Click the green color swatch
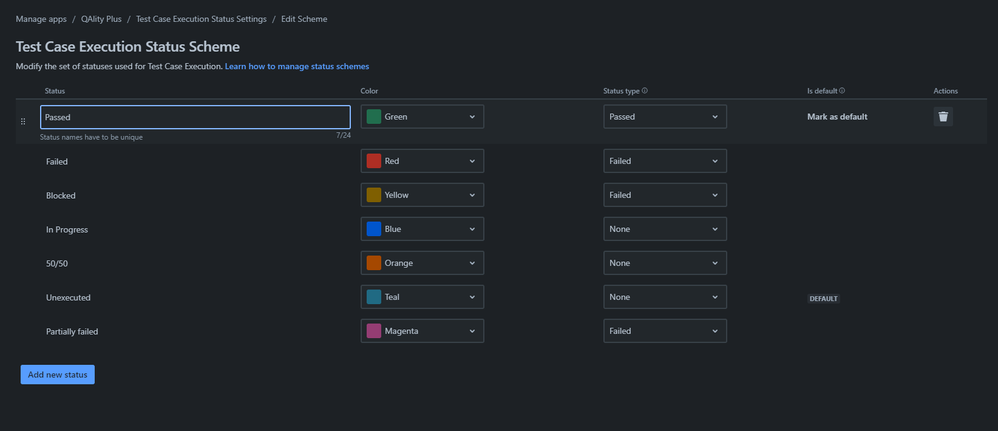This screenshot has width=998, height=431. tap(374, 117)
